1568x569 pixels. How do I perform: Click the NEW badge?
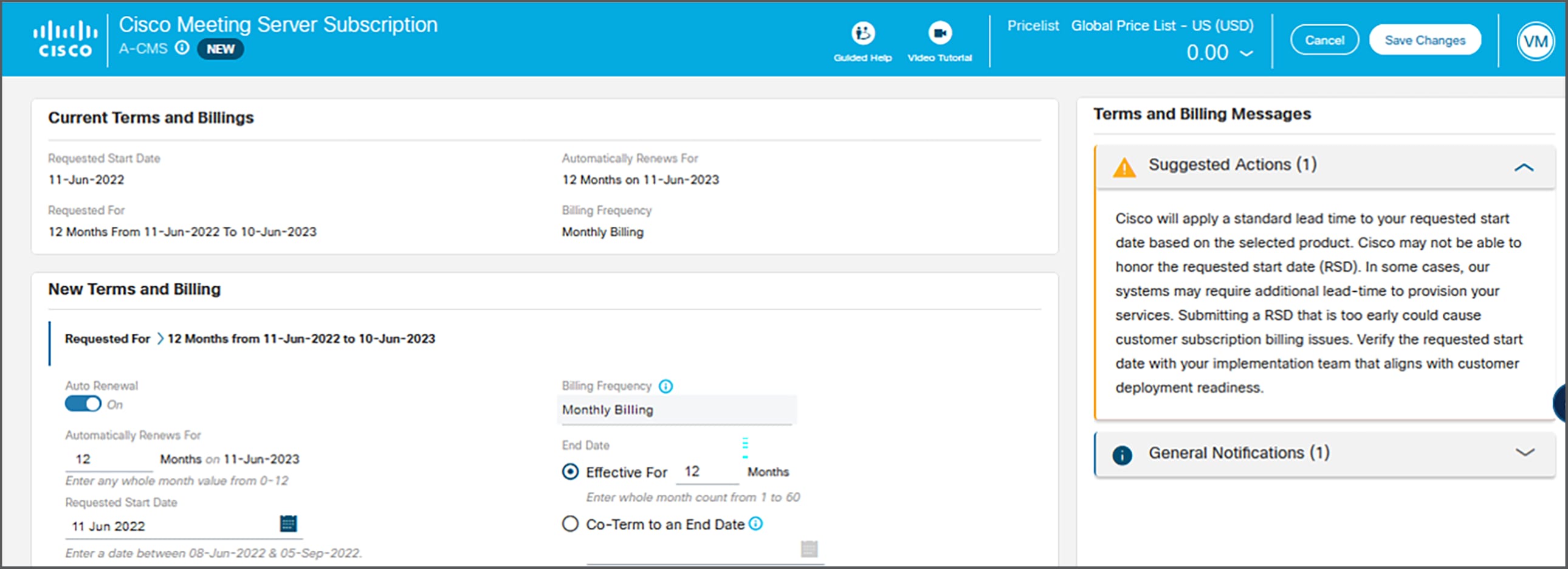(x=221, y=49)
